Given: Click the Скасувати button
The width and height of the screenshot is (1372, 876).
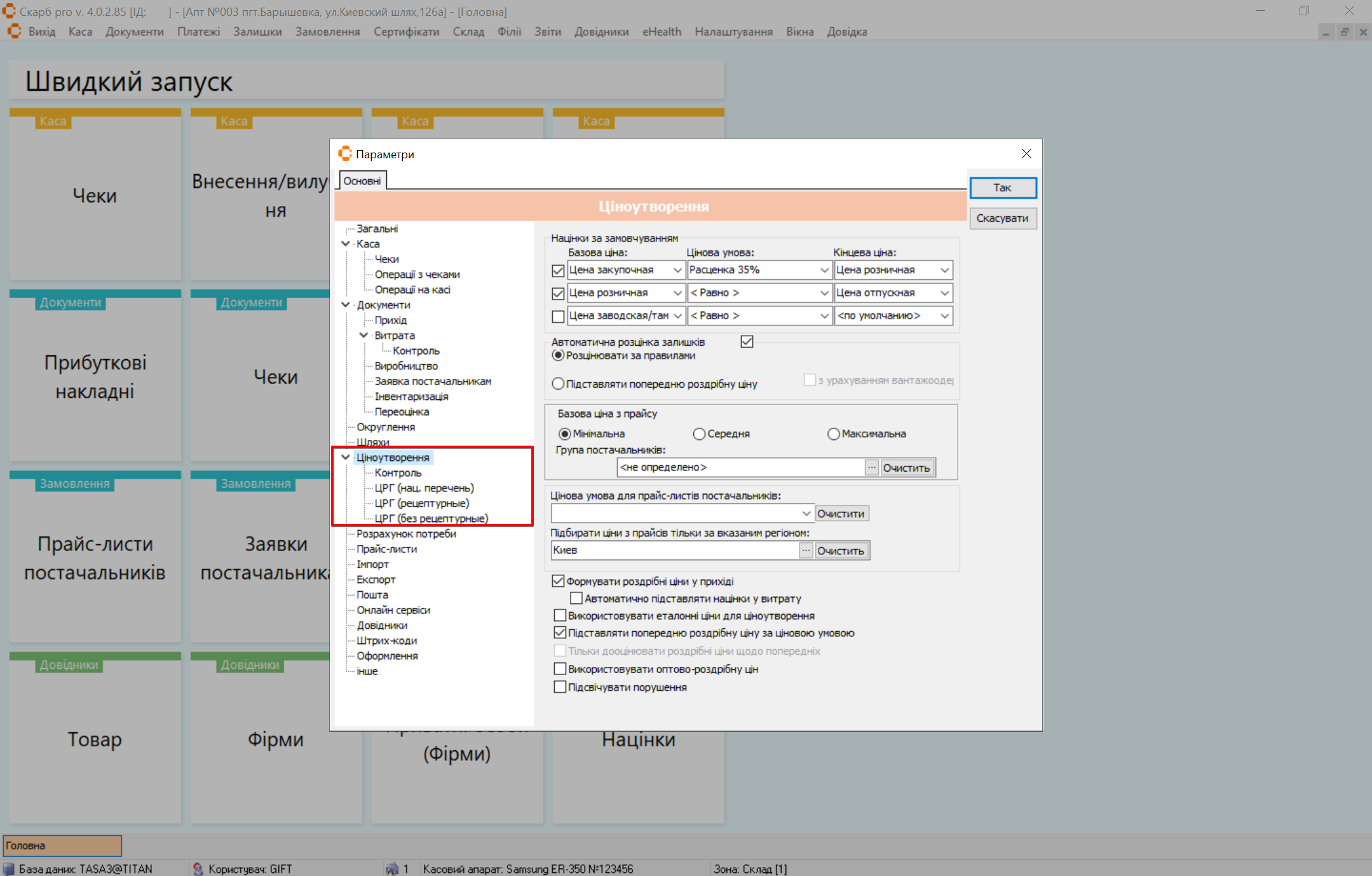Looking at the screenshot, I should [1002, 218].
